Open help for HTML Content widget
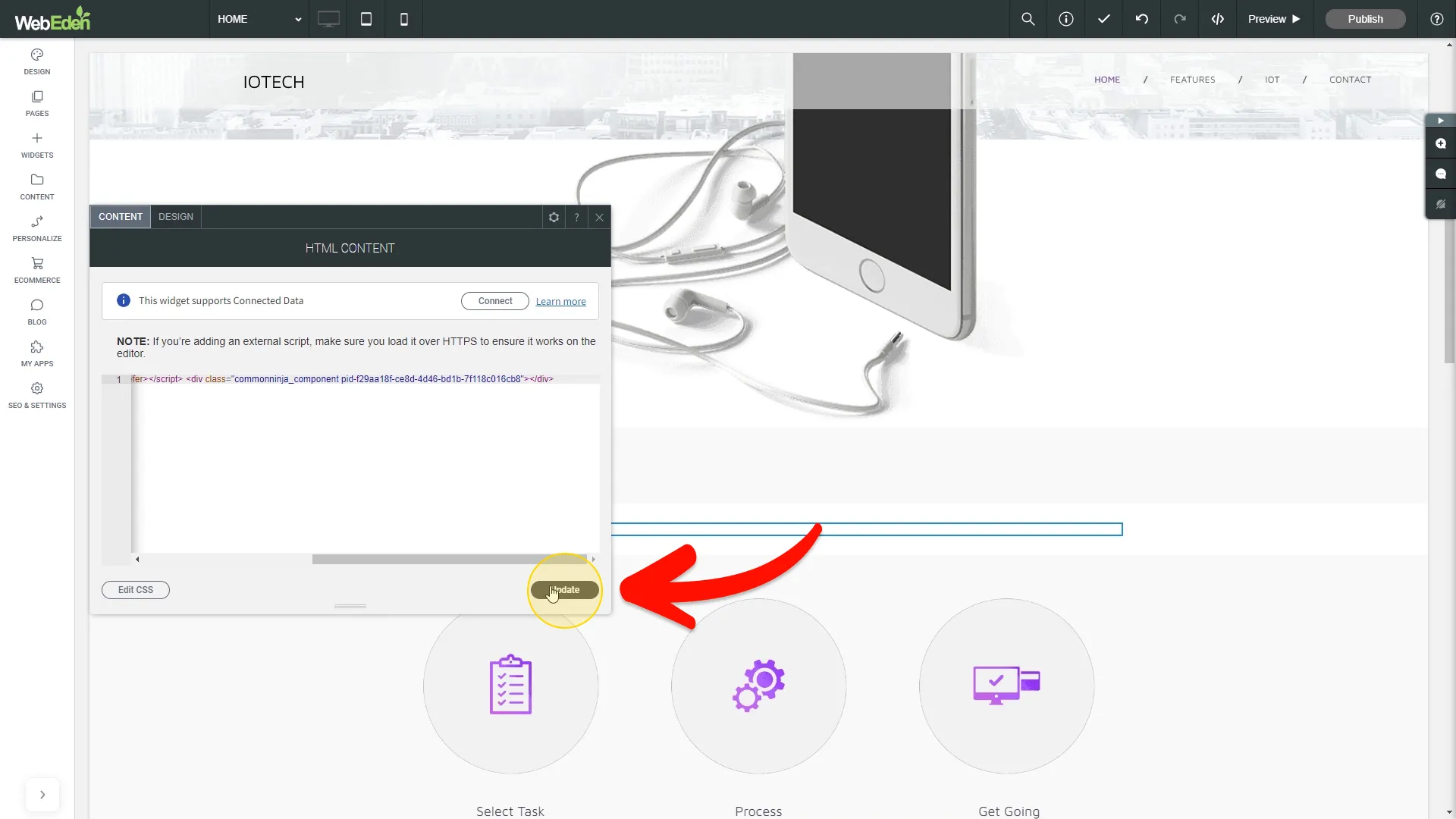This screenshot has width=1456, height=819. (x=576, y=217)
